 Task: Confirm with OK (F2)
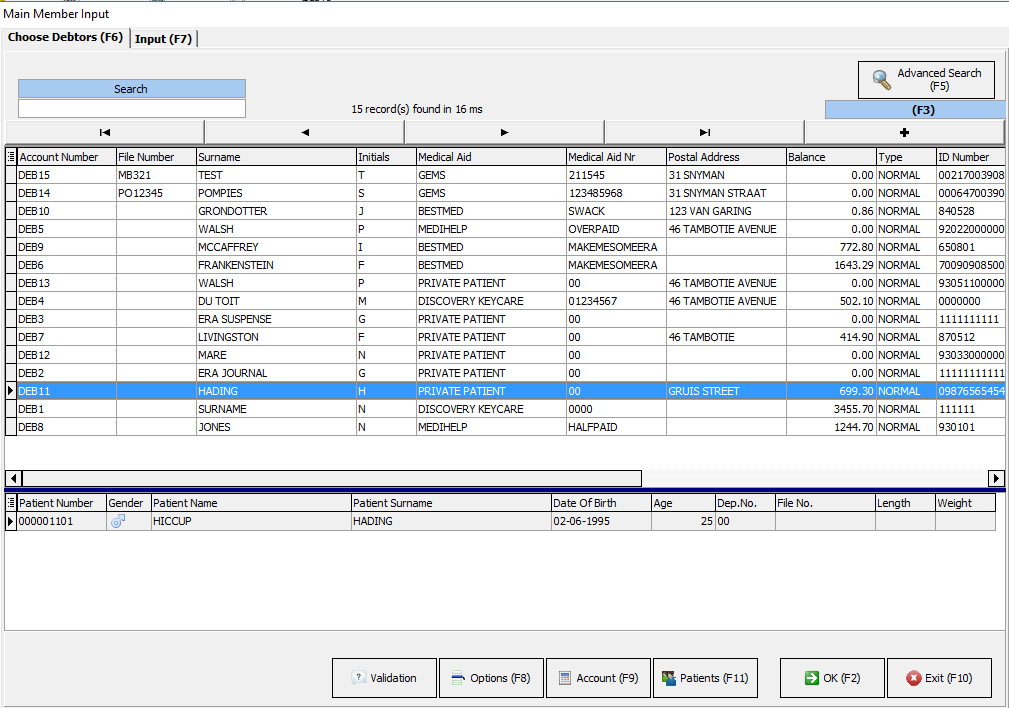[x=831, y=678]
